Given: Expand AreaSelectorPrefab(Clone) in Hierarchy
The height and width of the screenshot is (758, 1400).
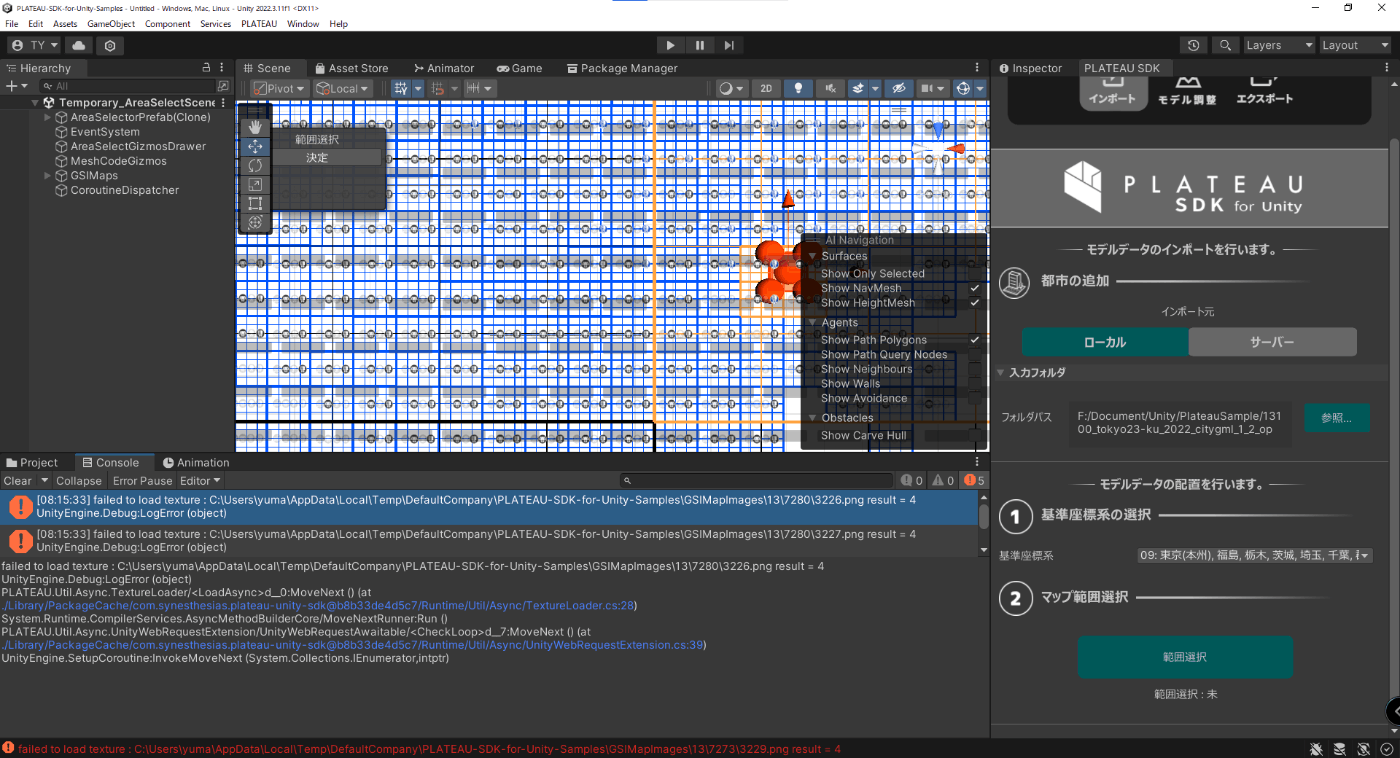Looking at the screenshot, I should [x=48, y=117].
